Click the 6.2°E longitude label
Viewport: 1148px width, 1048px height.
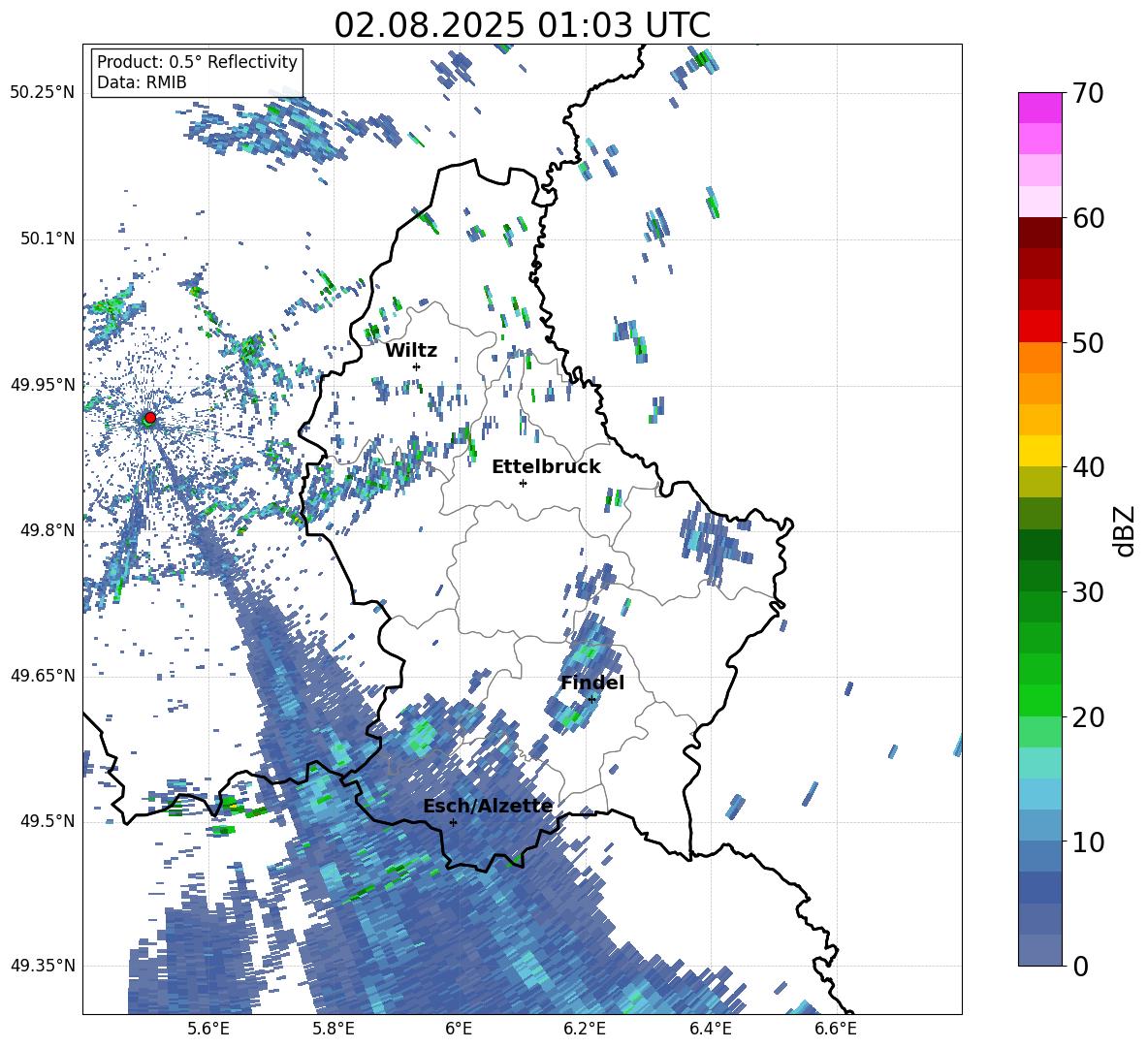click(x=585, y=1029)
